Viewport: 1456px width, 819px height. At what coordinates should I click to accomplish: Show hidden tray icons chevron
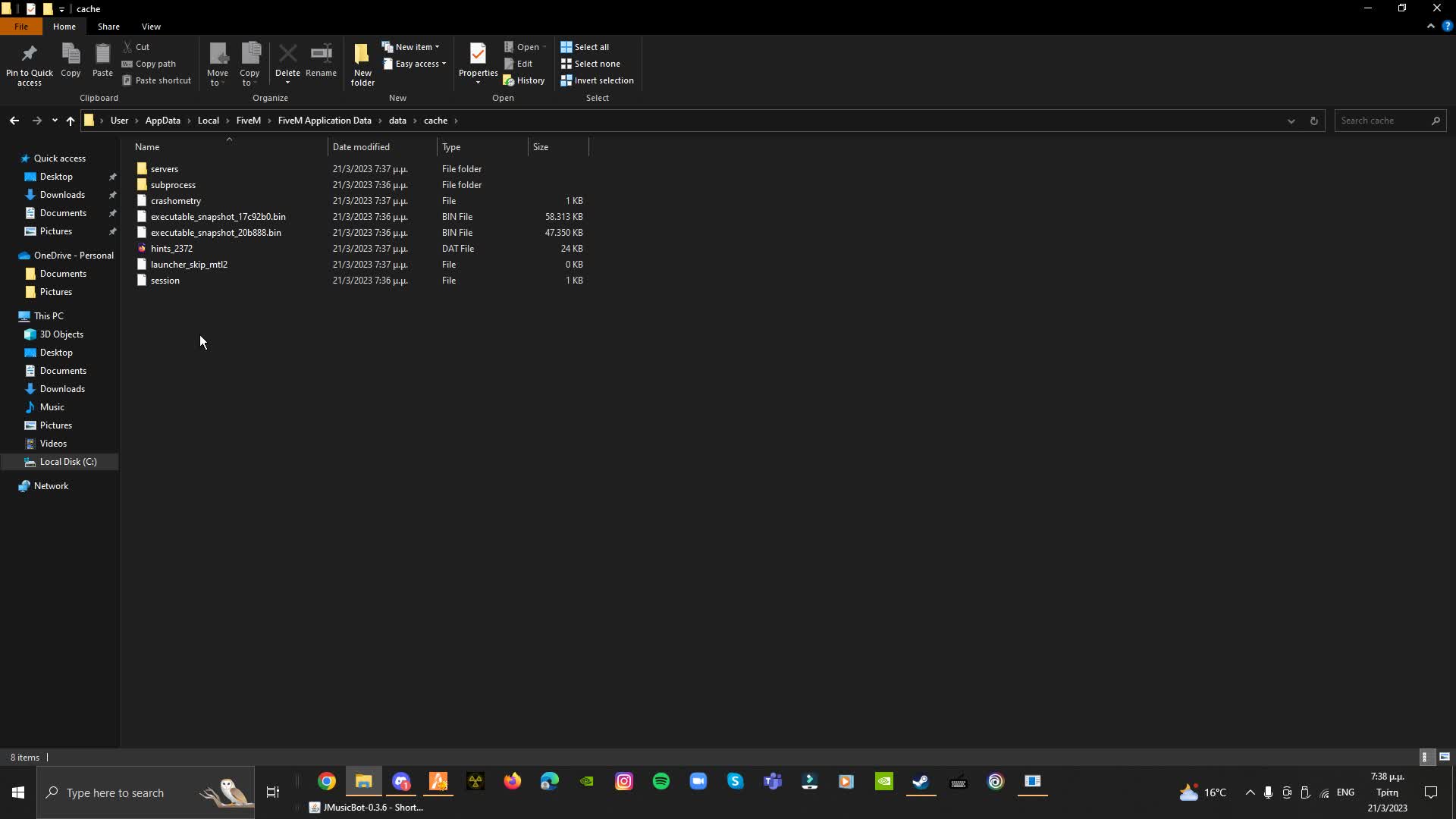click(1250, 792)
